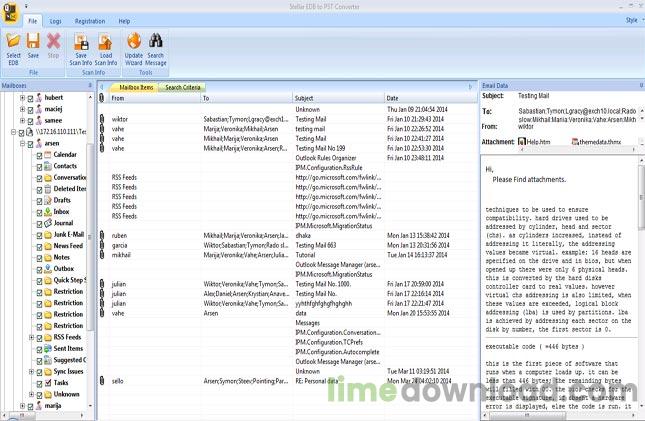Toggle the maciej mailbox checkbox
The width and height of the screenshot is (645, 421).
30,110
